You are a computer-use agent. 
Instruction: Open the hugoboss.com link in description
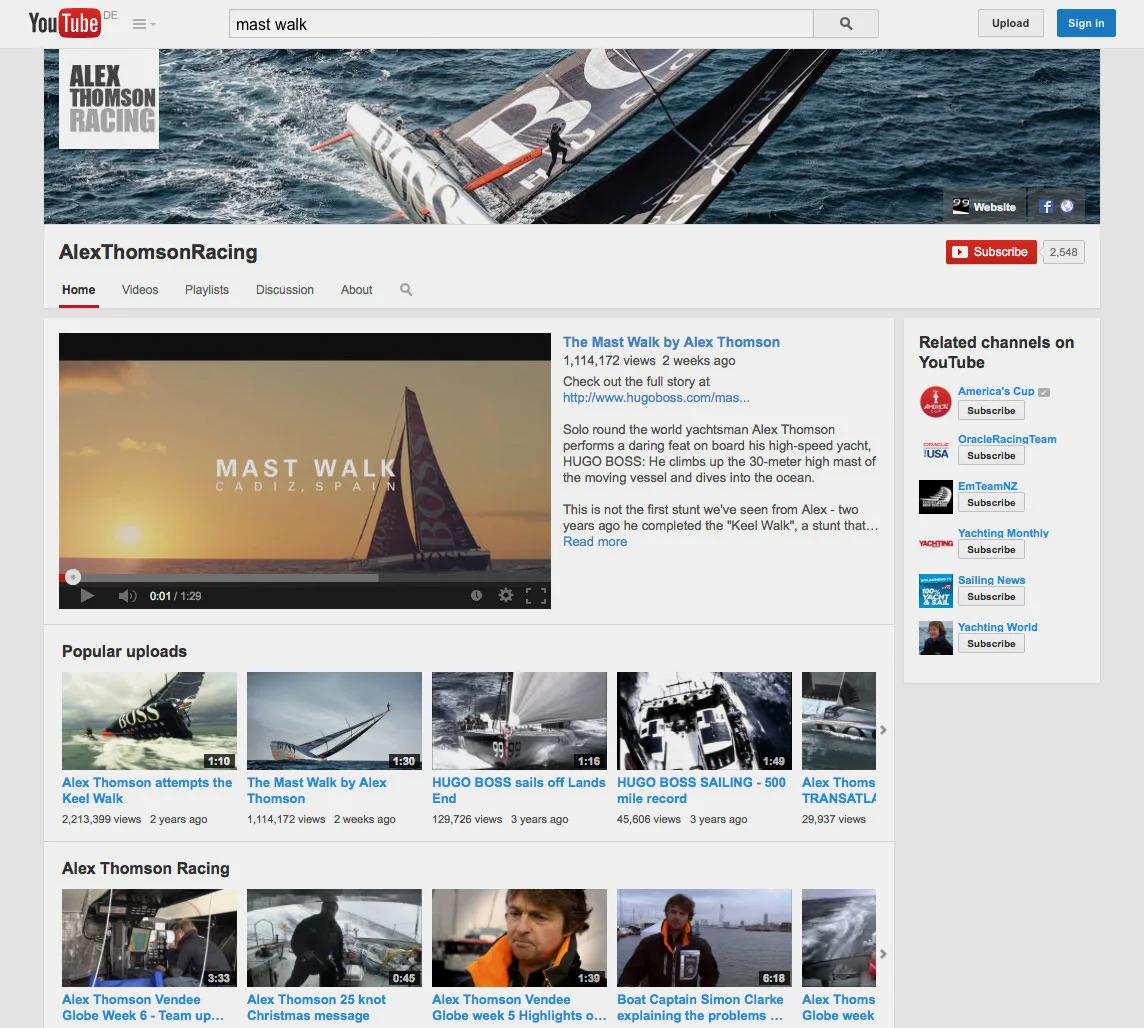[x=656, y=398]
